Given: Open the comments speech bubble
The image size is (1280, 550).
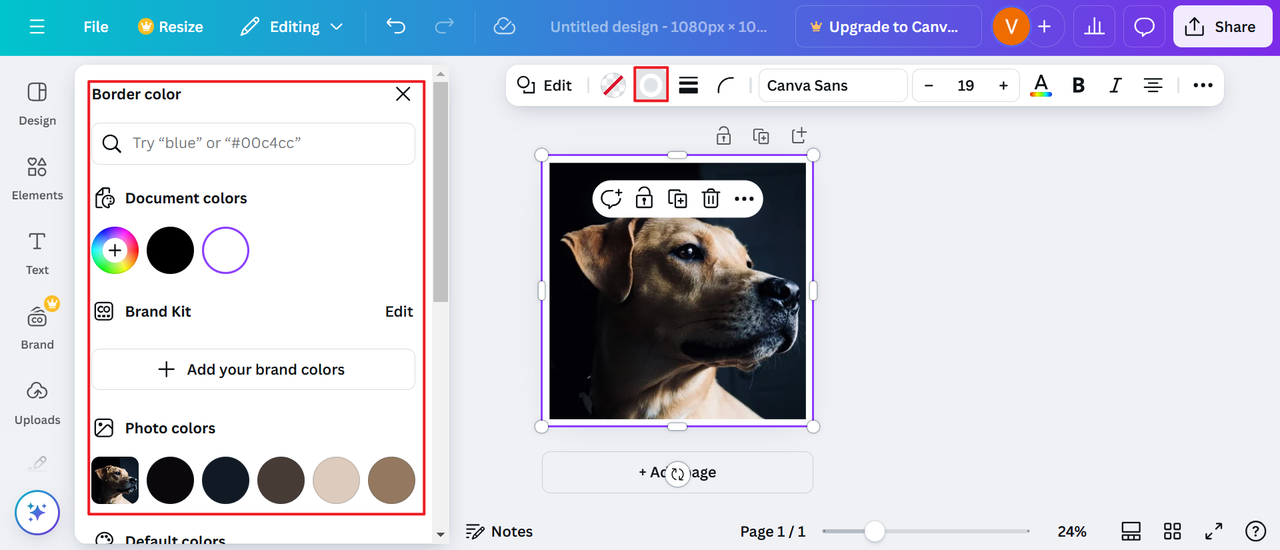Looking at the screenshot, I should point(1144,27).
